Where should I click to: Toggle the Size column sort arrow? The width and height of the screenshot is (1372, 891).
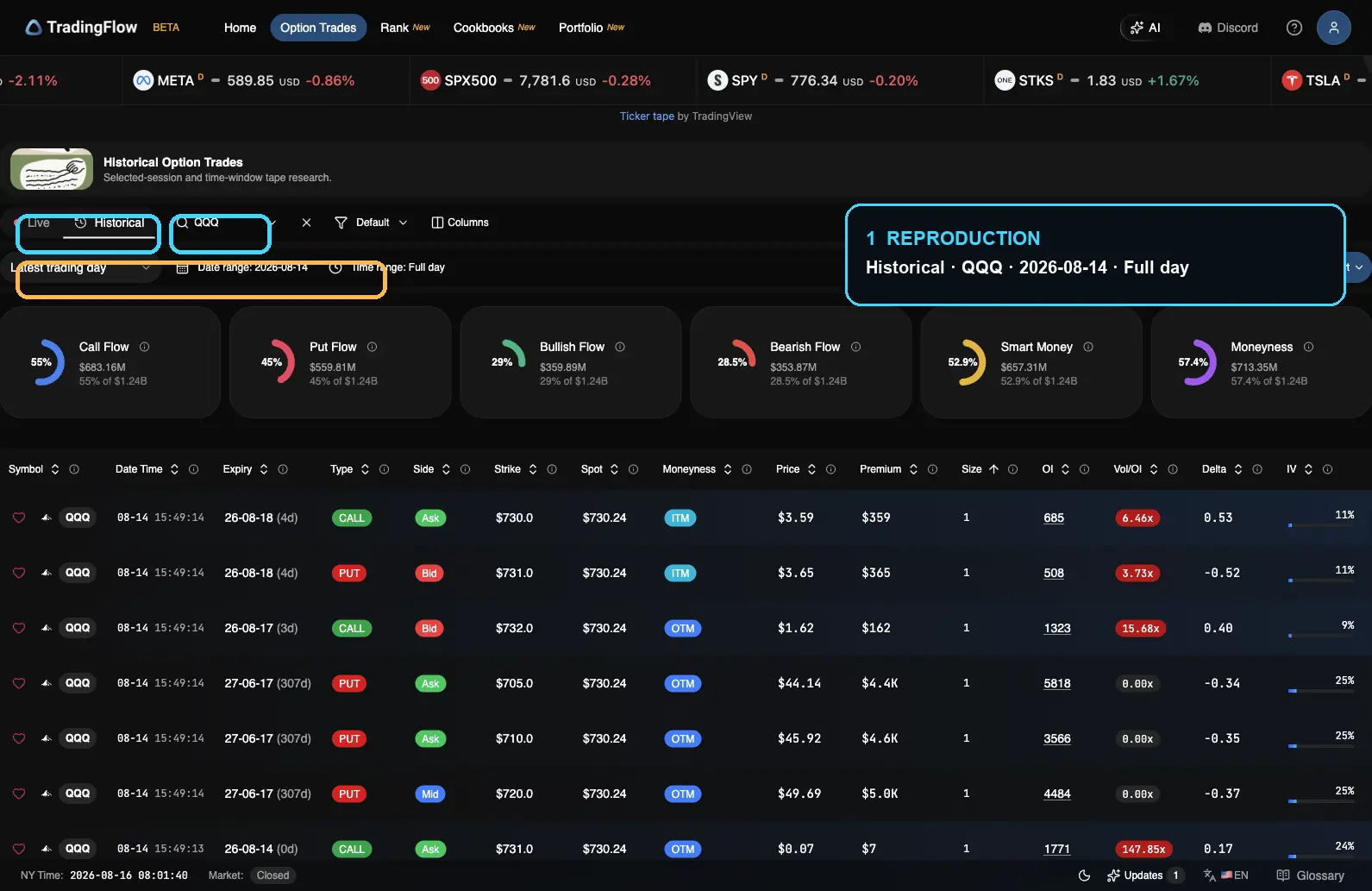(x=993, y=469)
